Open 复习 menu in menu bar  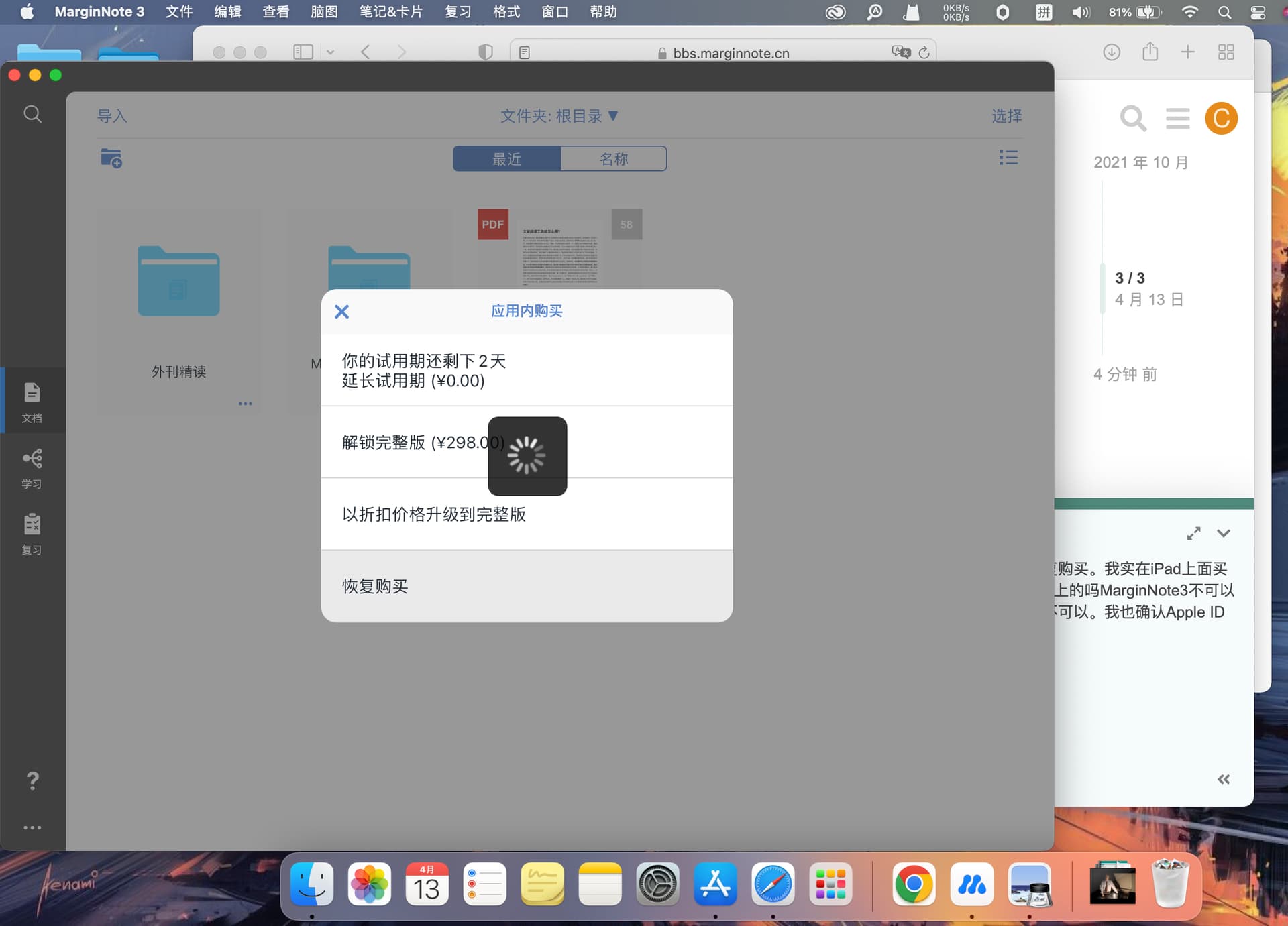458,12
